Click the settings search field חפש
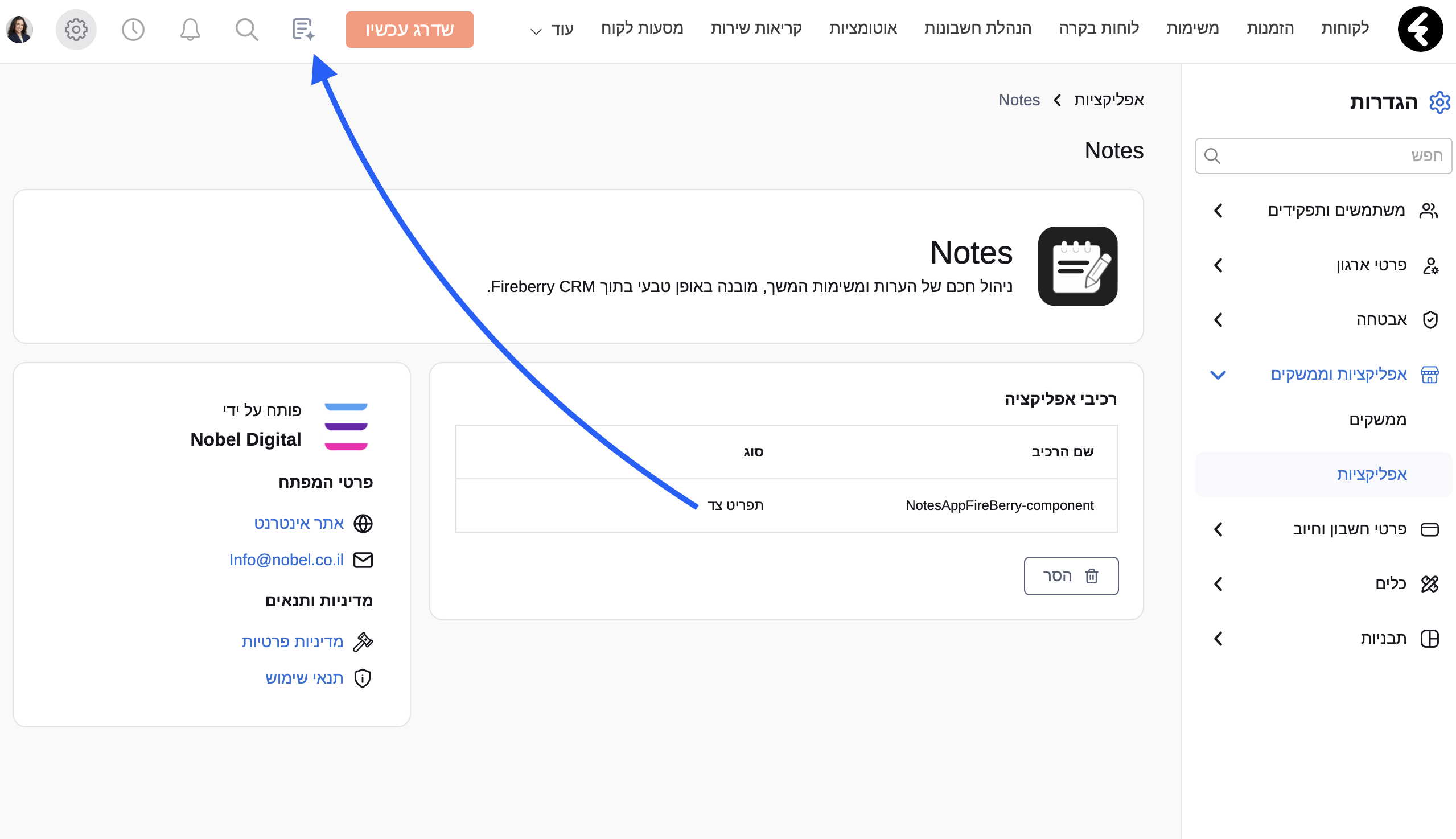 (1323, 155)
